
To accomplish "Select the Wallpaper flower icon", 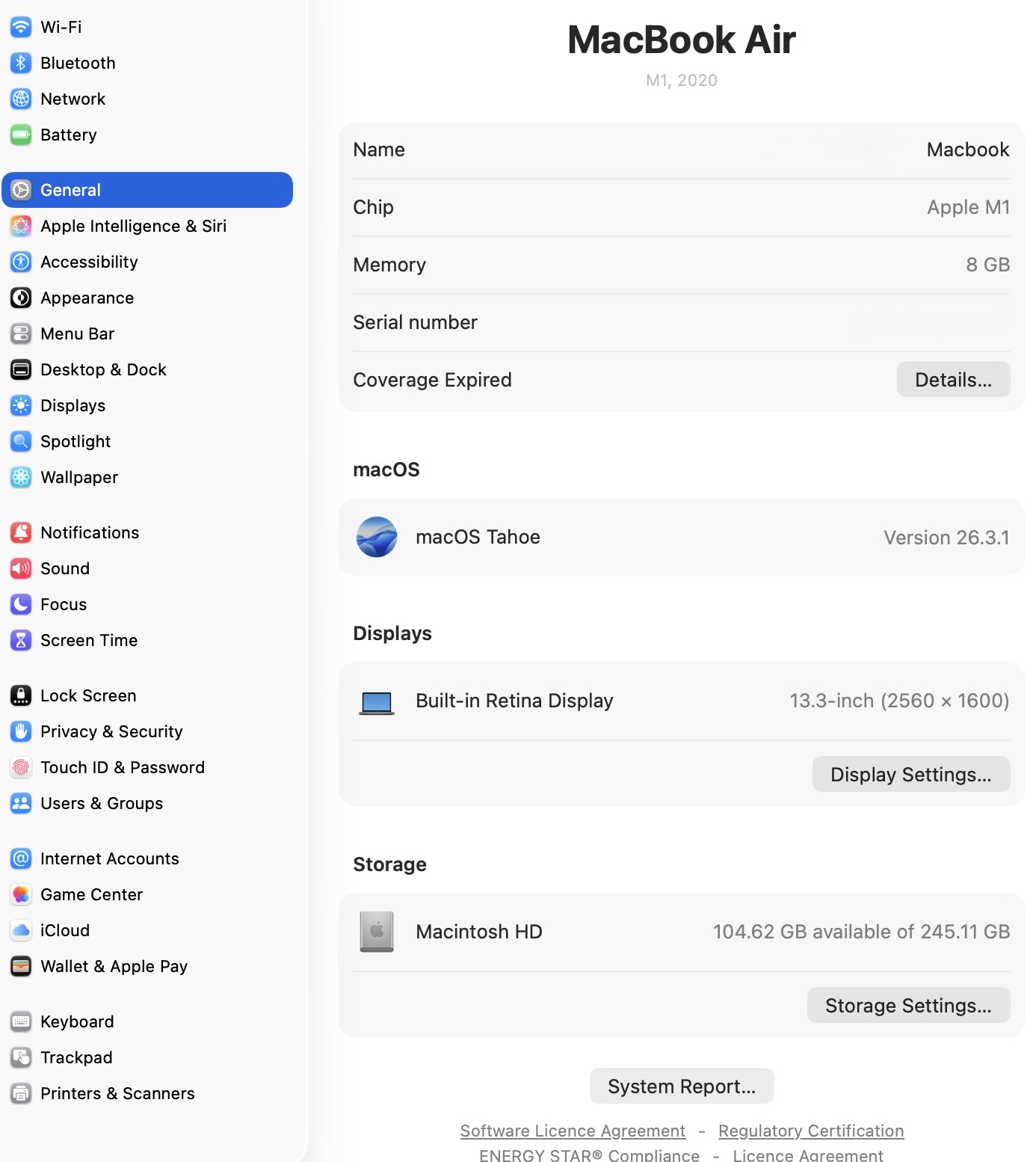I will point(21,477).
